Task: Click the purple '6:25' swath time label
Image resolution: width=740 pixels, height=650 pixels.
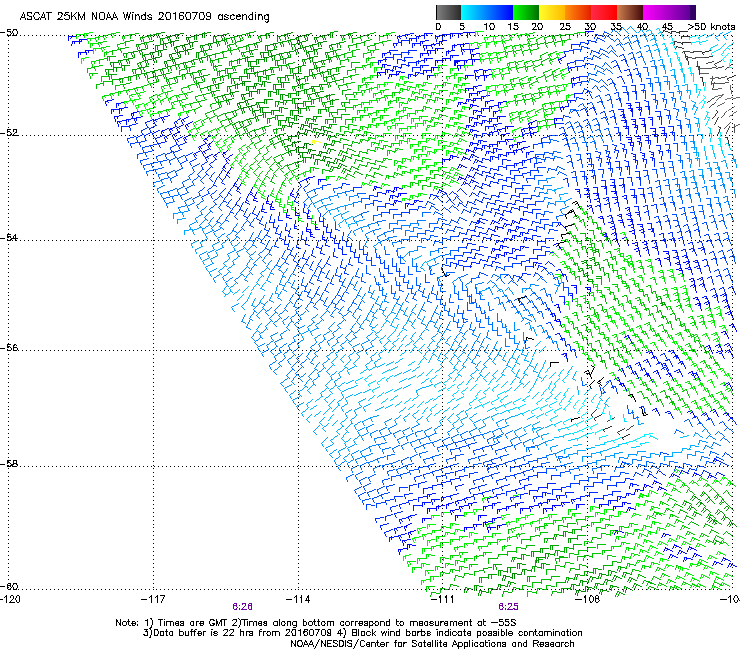Action: pyautogui.click(x=508, y=607)
